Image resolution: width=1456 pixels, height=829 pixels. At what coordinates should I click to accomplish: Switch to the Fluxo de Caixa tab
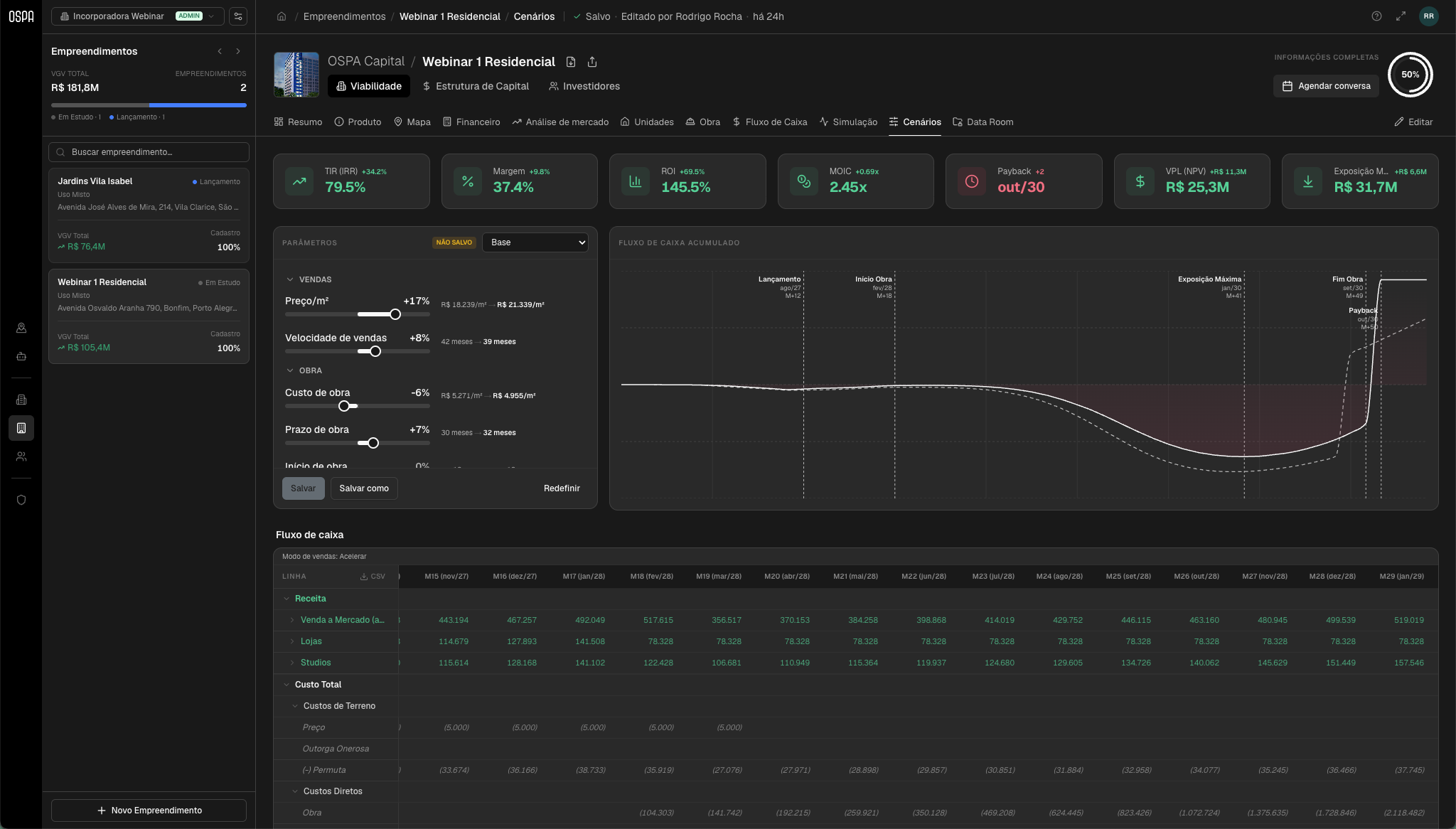pyautogui.click(x=769, y=122)
